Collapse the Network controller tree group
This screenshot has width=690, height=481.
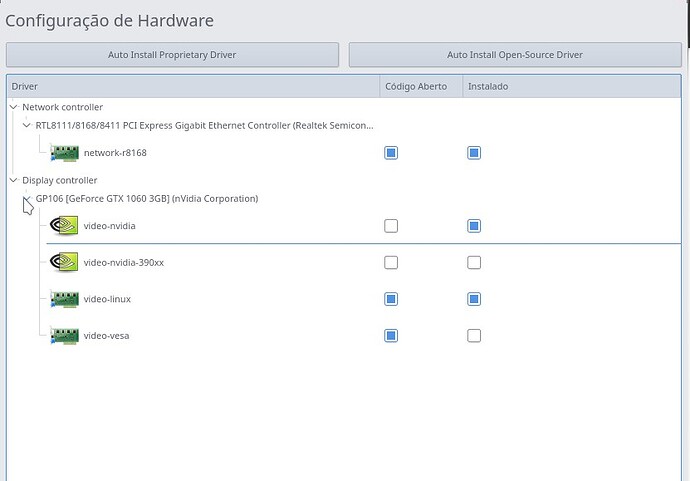(x=14, y=107)
